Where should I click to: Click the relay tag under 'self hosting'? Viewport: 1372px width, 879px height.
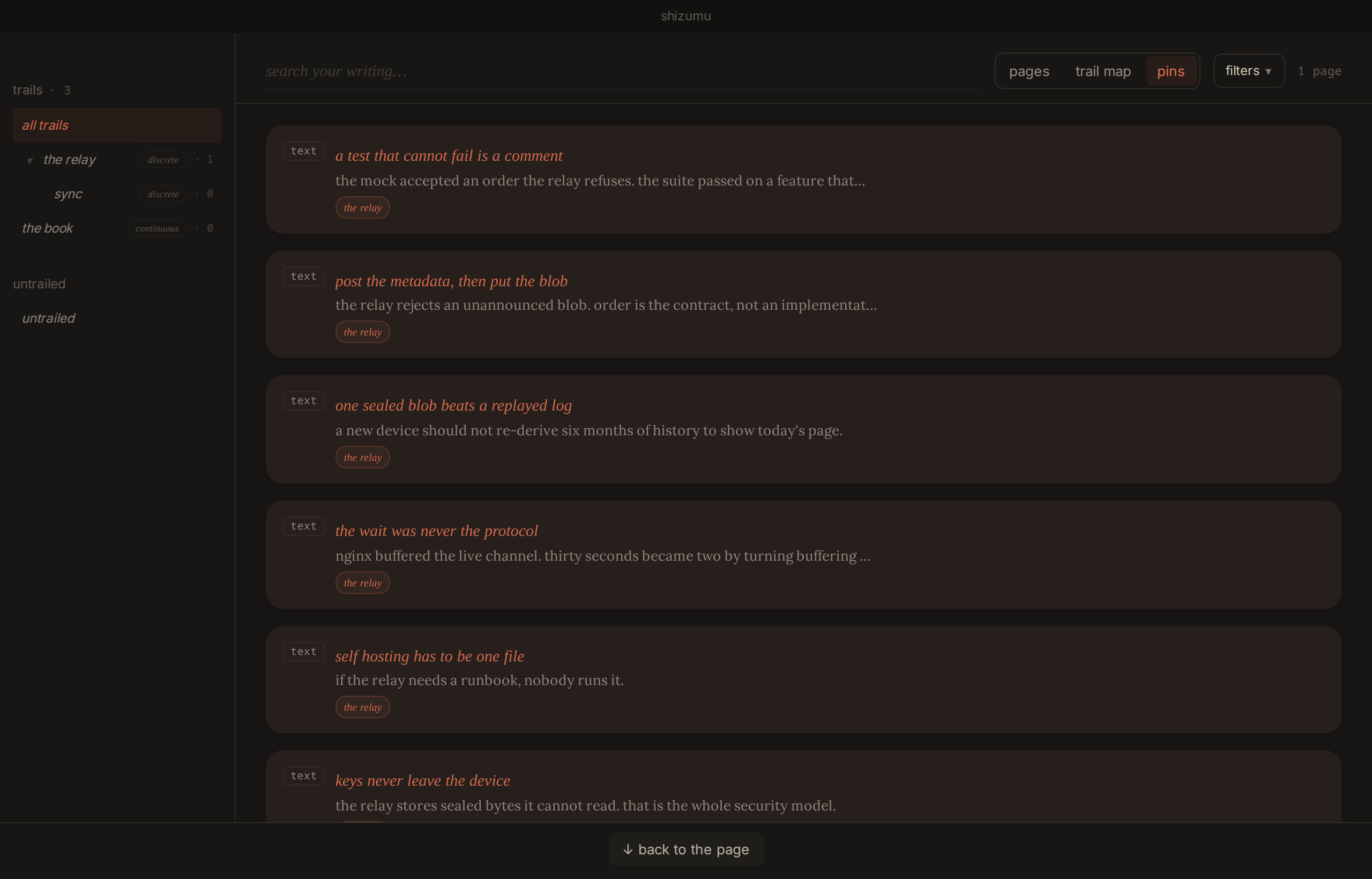point(362,707)
